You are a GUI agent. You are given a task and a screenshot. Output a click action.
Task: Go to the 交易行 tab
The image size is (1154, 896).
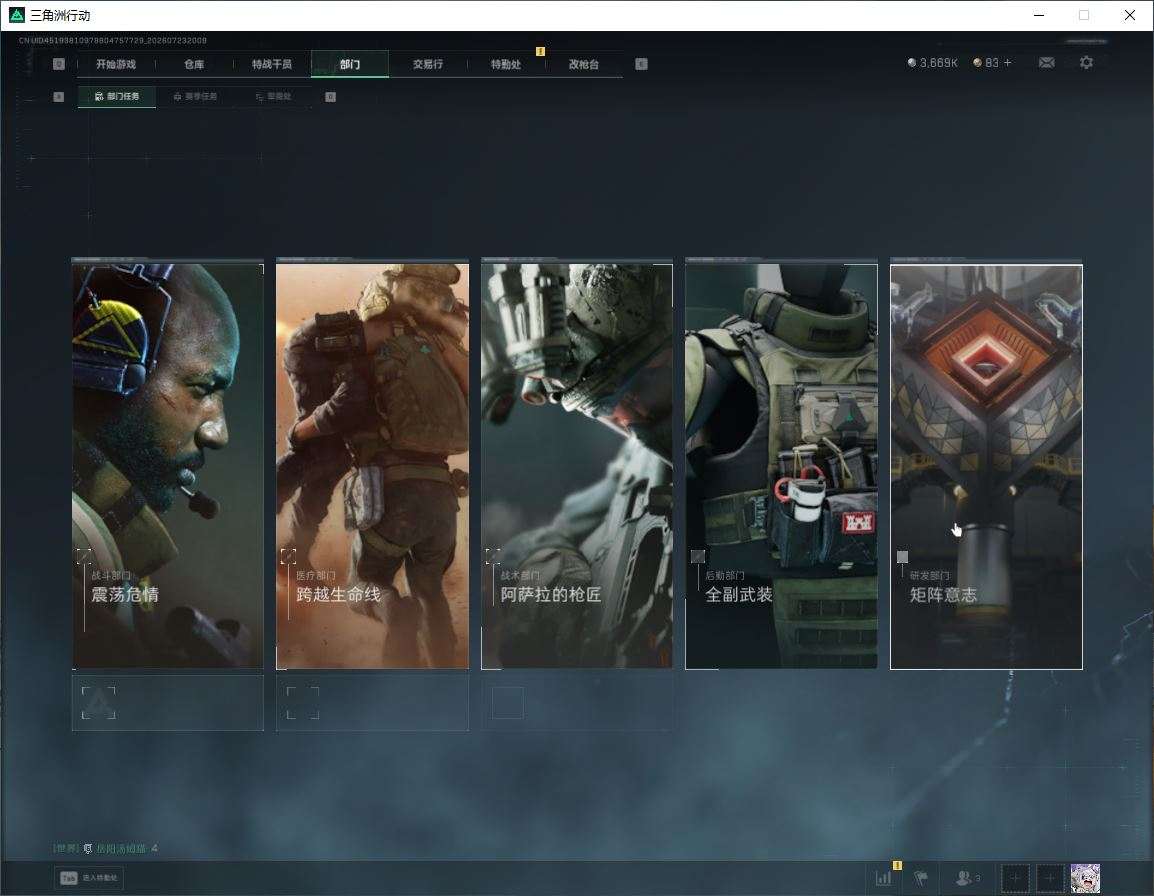pyautogui.click(x=428, y=64)
